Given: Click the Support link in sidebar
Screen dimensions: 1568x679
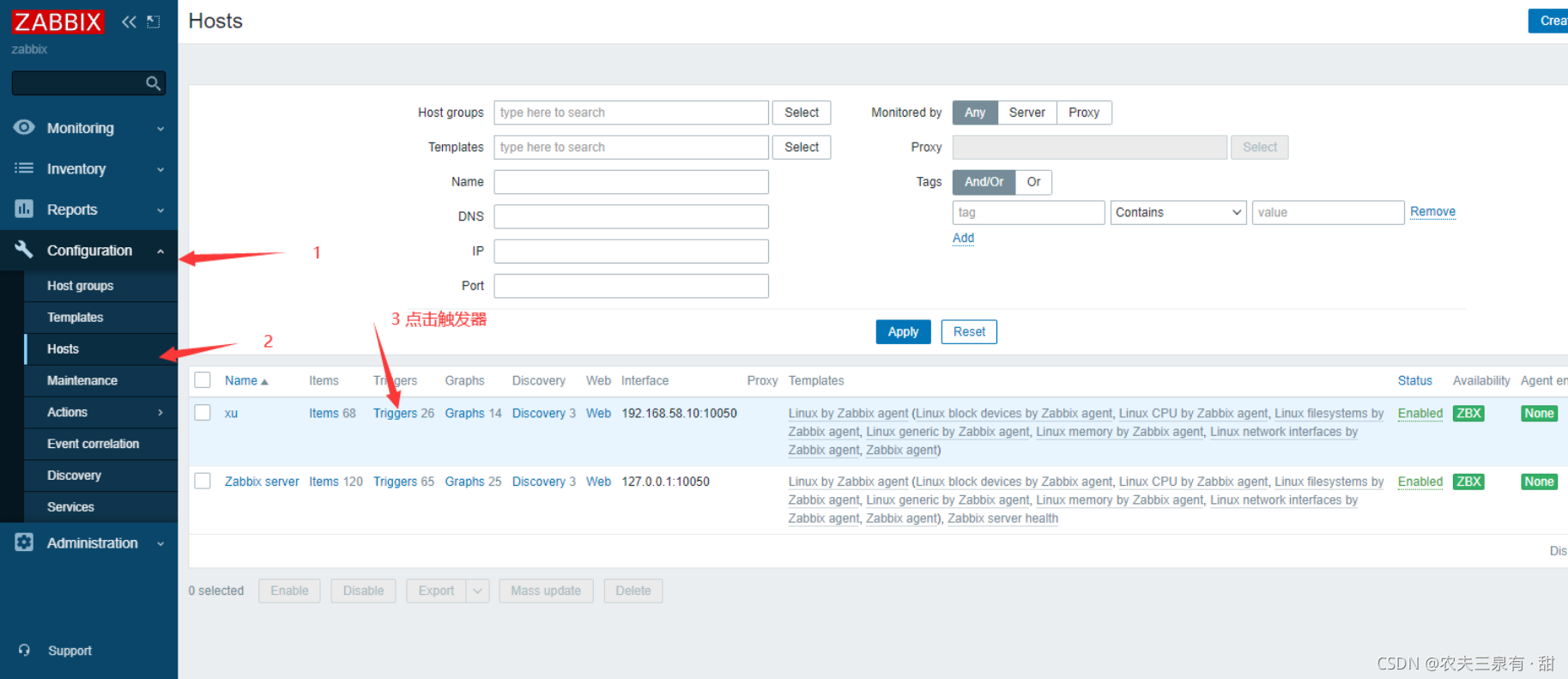Looking at the screenshot, I should pyautogui.click(x=70, y=651).
